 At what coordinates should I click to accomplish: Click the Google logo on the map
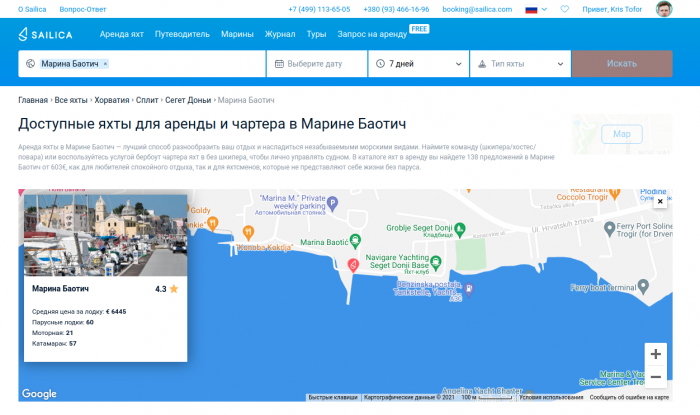coord(39,394)
